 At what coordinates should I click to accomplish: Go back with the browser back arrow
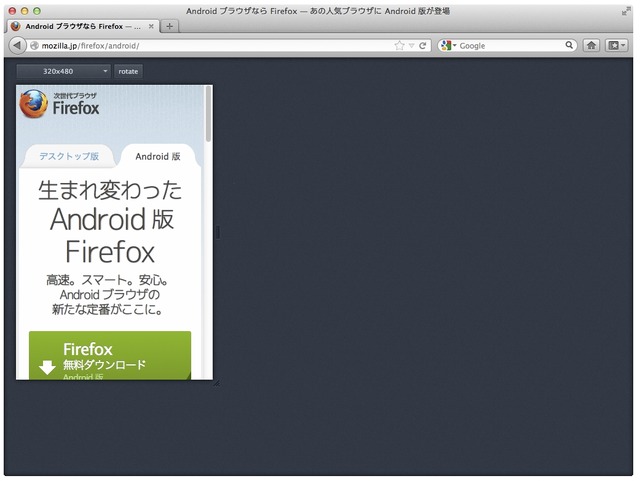(17, 45)
